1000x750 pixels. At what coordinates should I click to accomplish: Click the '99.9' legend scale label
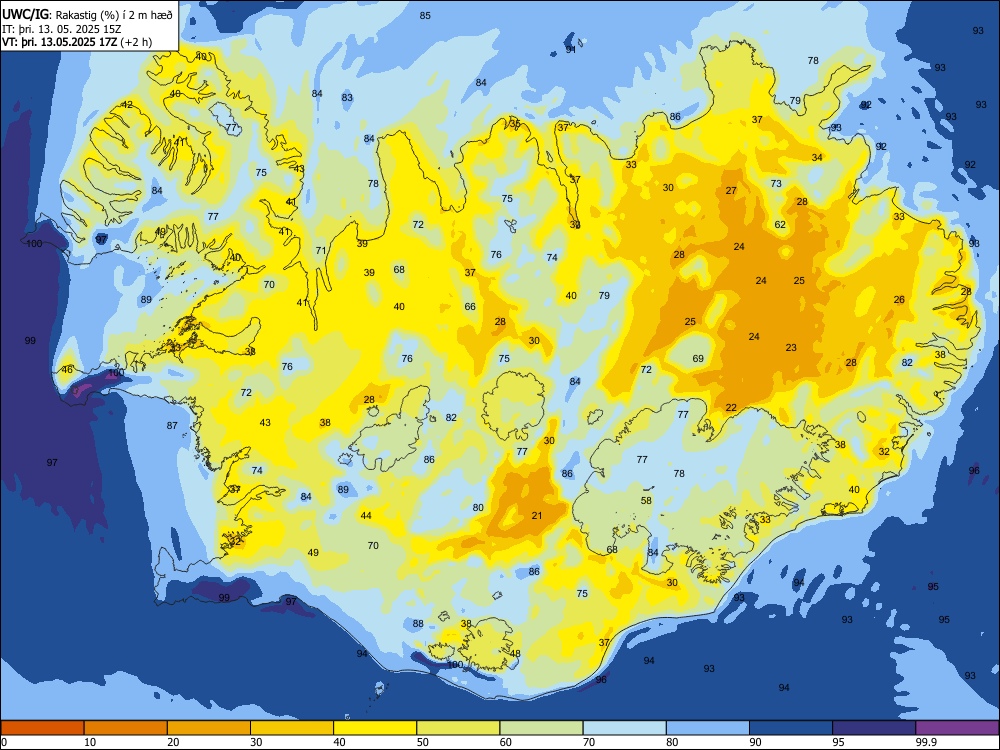[925, 742]
